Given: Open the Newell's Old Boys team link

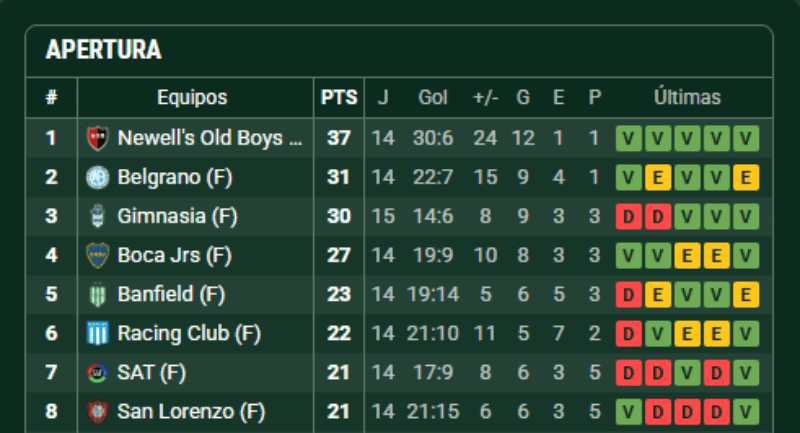Looking at the screenshot, I should coord(209,138).
